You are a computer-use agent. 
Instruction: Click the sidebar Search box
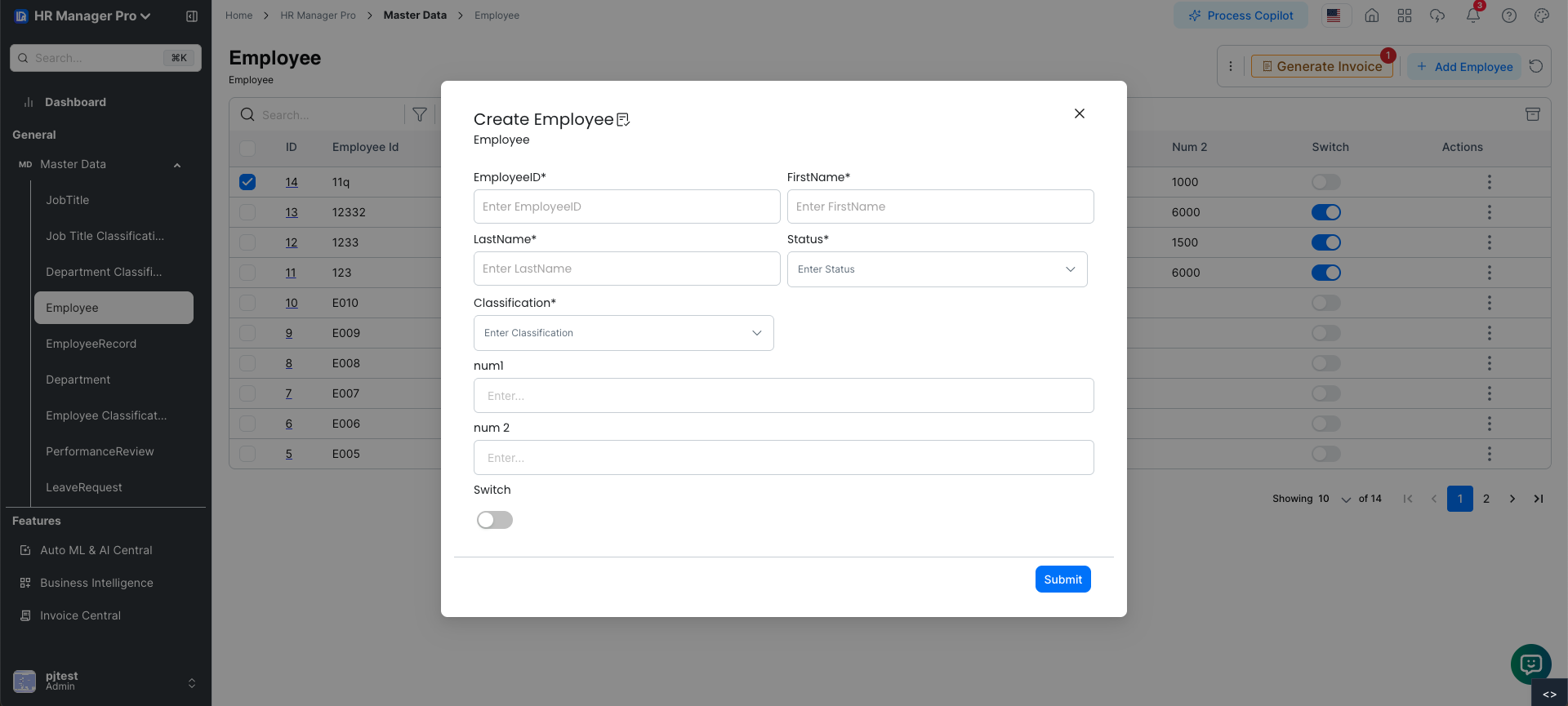point(105,58)
